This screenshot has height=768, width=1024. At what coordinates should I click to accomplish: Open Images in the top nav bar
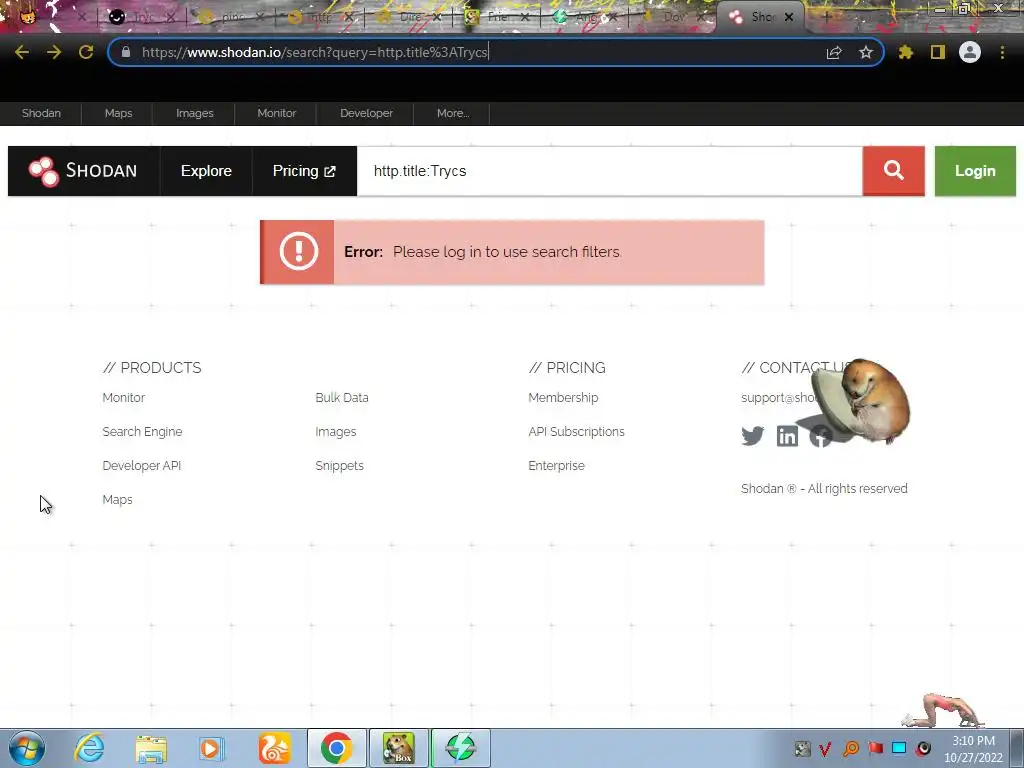click(x=195, y=113)
